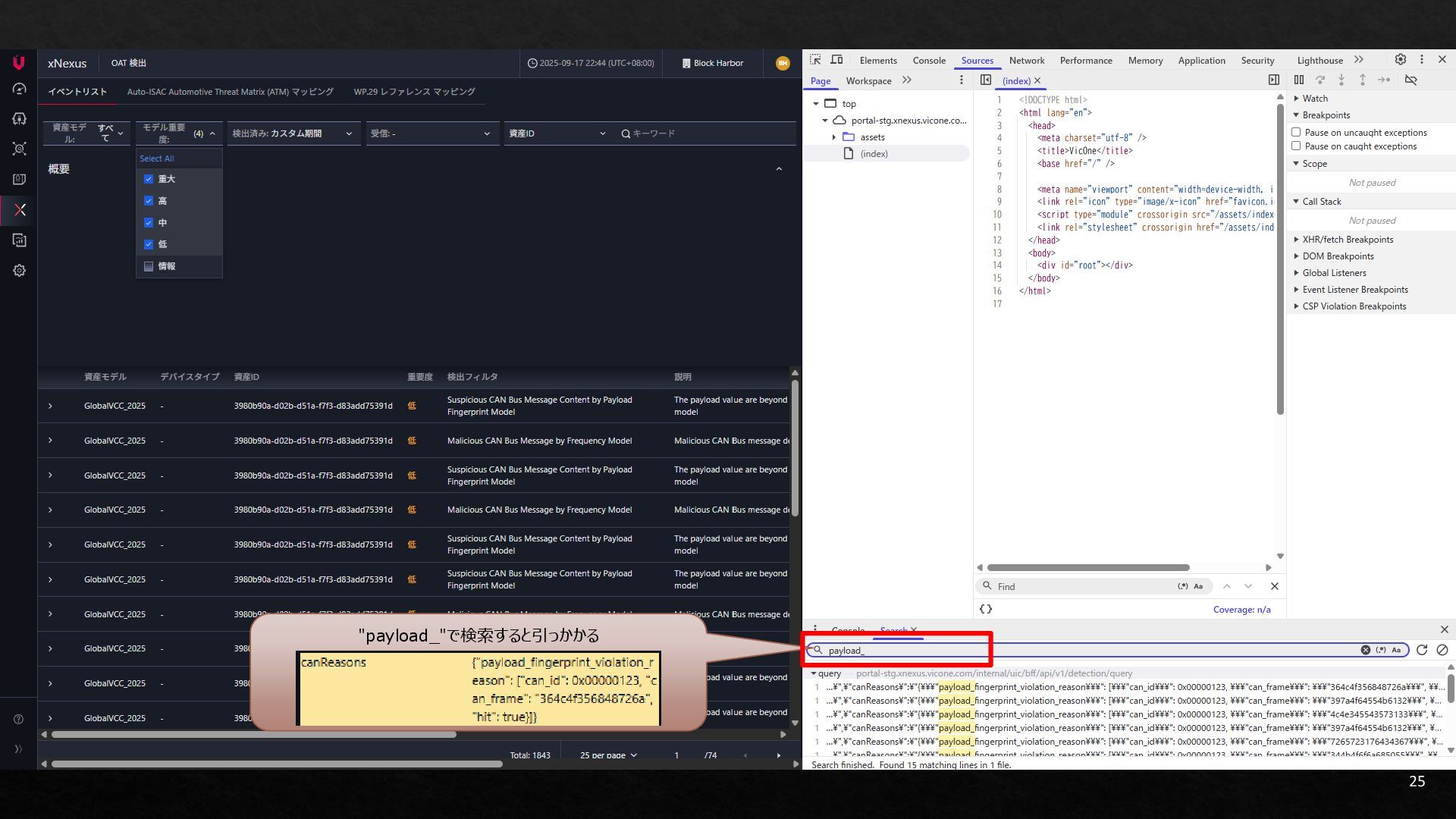The width and height of the screenshot is (1456, 819).
Task: Click the deactivate breakpoints icon
Action: pos(1410,80)
